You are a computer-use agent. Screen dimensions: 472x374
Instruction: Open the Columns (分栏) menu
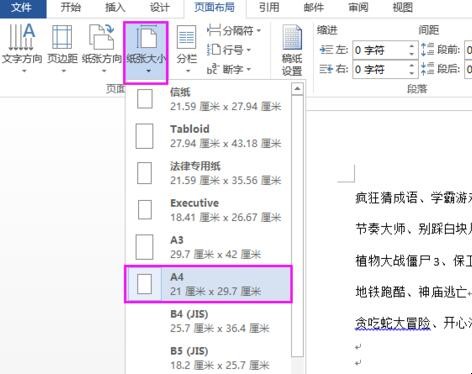(187, 48)
